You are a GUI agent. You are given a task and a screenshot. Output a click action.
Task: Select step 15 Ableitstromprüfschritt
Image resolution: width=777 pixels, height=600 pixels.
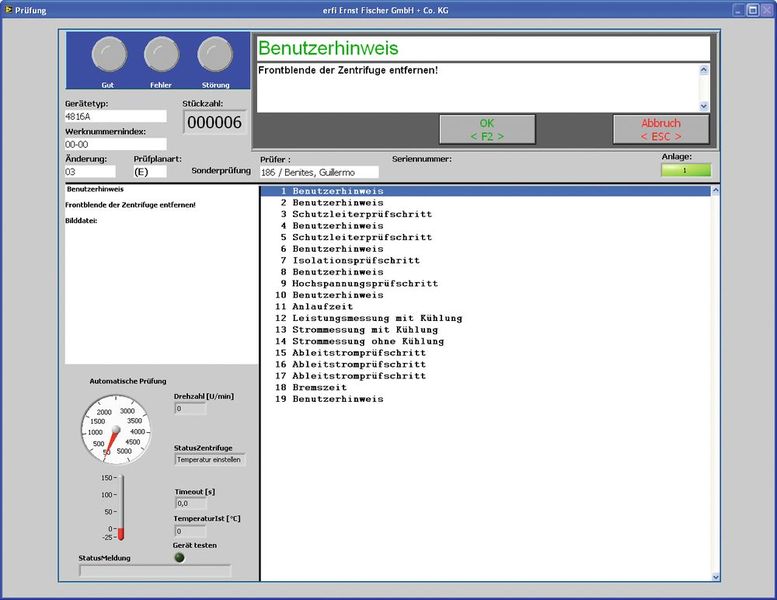click(485, 353)
